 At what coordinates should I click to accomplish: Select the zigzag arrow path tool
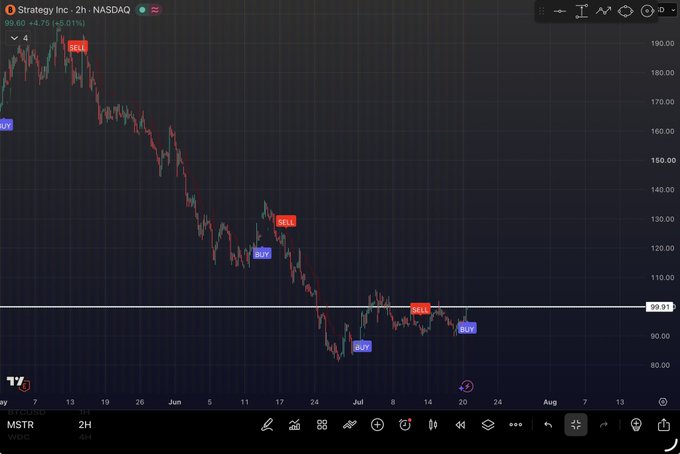[603, 11]
